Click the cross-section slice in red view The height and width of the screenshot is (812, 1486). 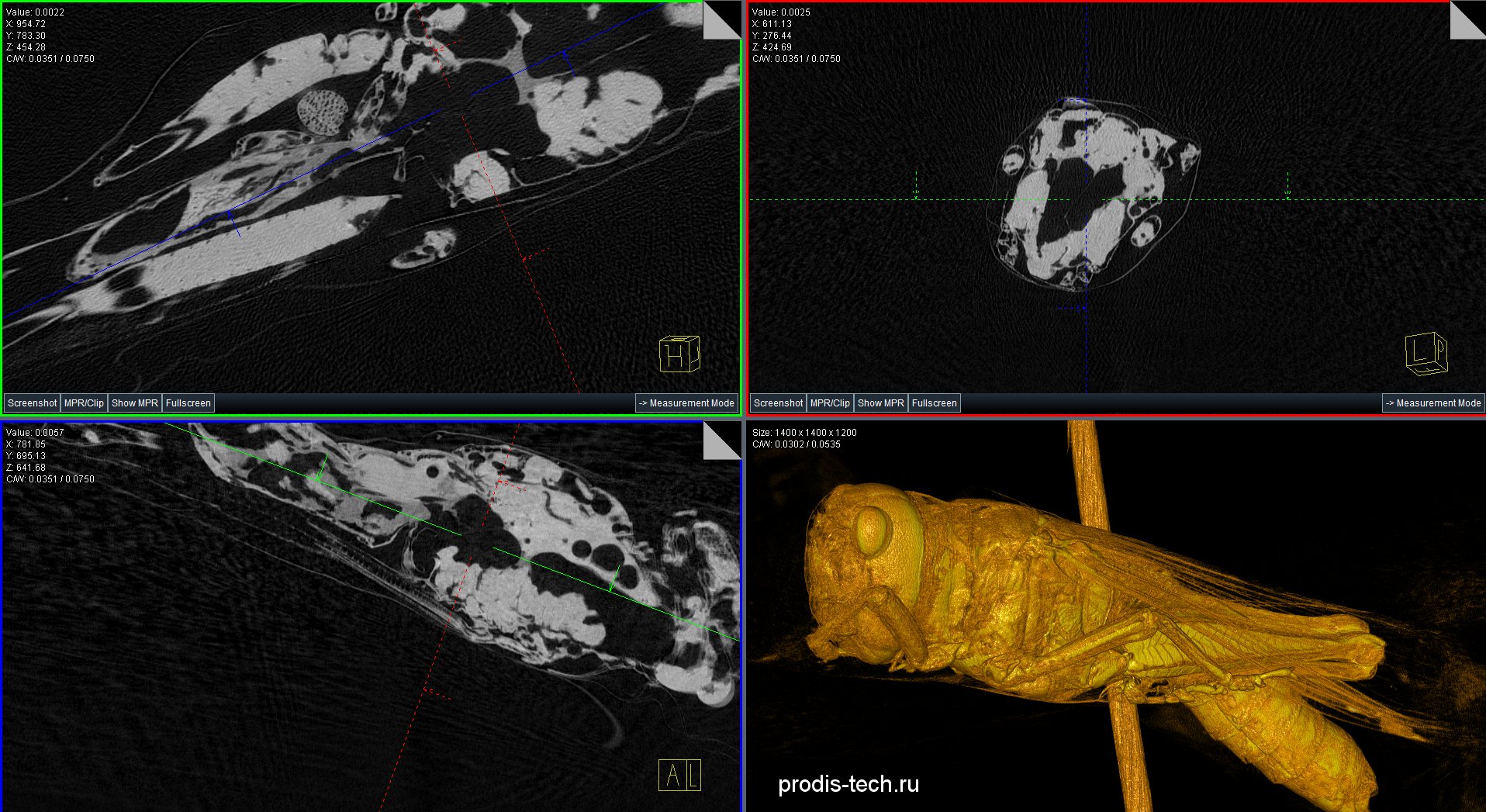coord(1094,194)
